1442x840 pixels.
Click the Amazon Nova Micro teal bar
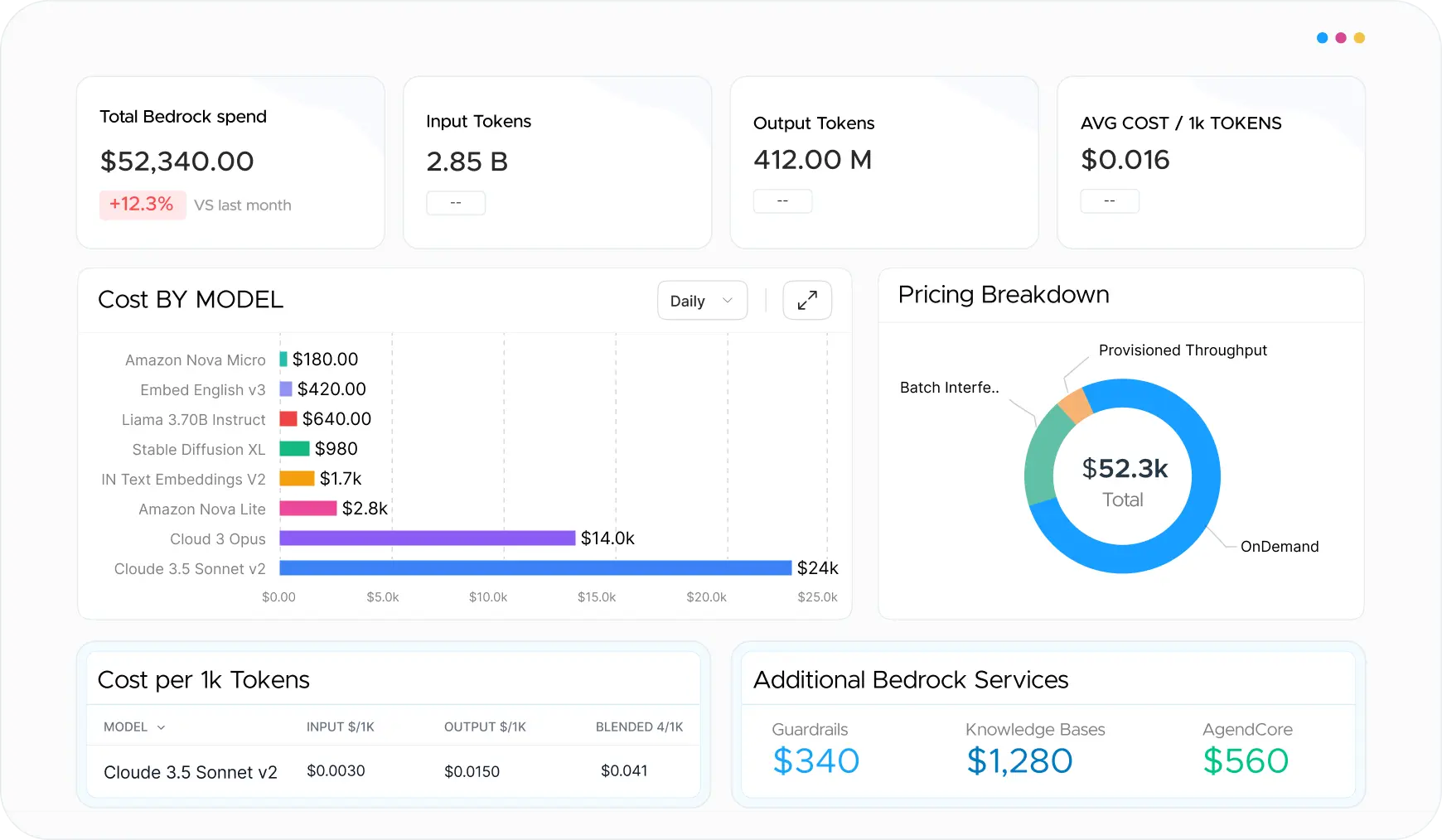pos(283,360)
